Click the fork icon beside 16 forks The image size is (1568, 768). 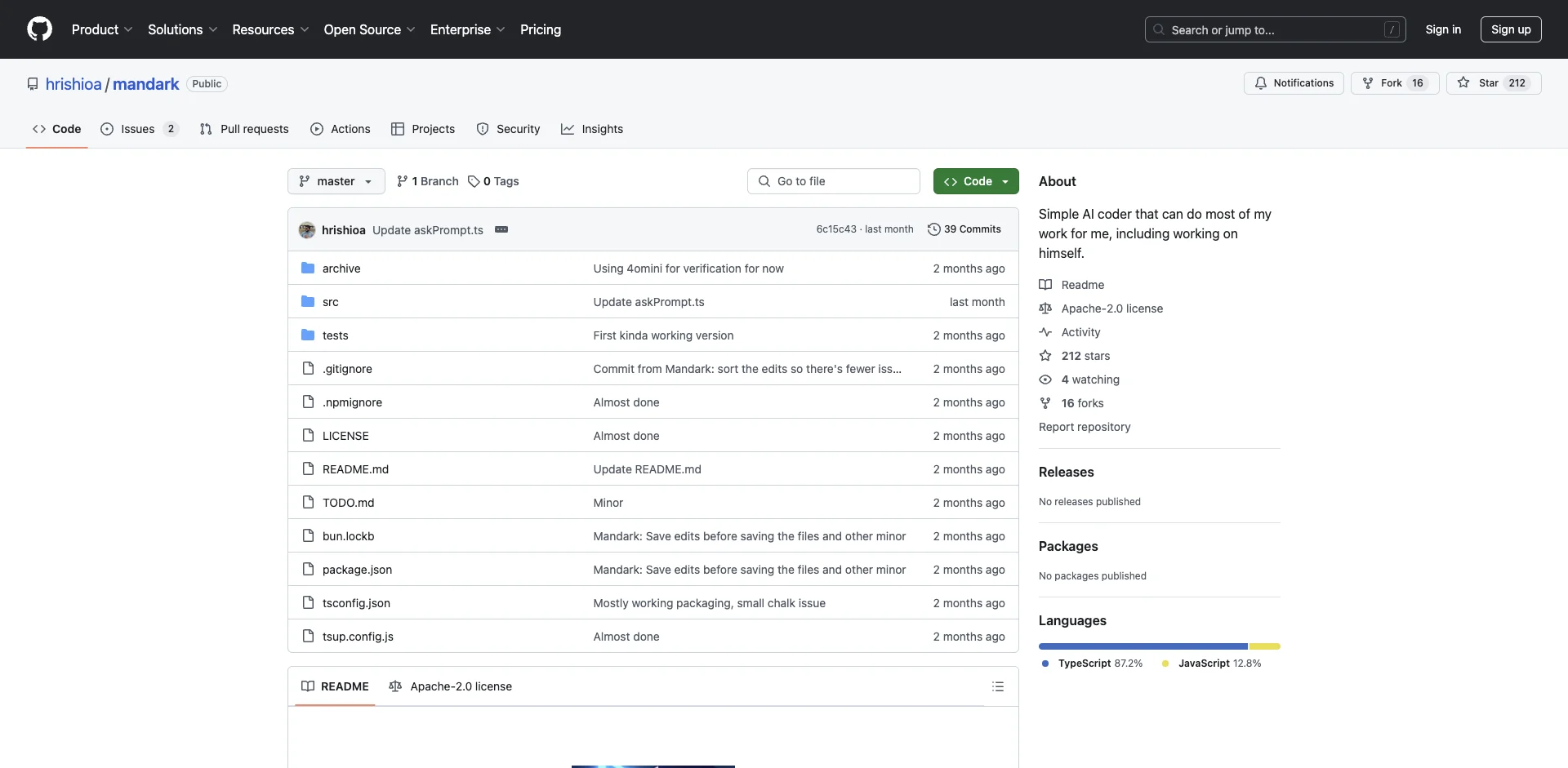coord(1045,403)
